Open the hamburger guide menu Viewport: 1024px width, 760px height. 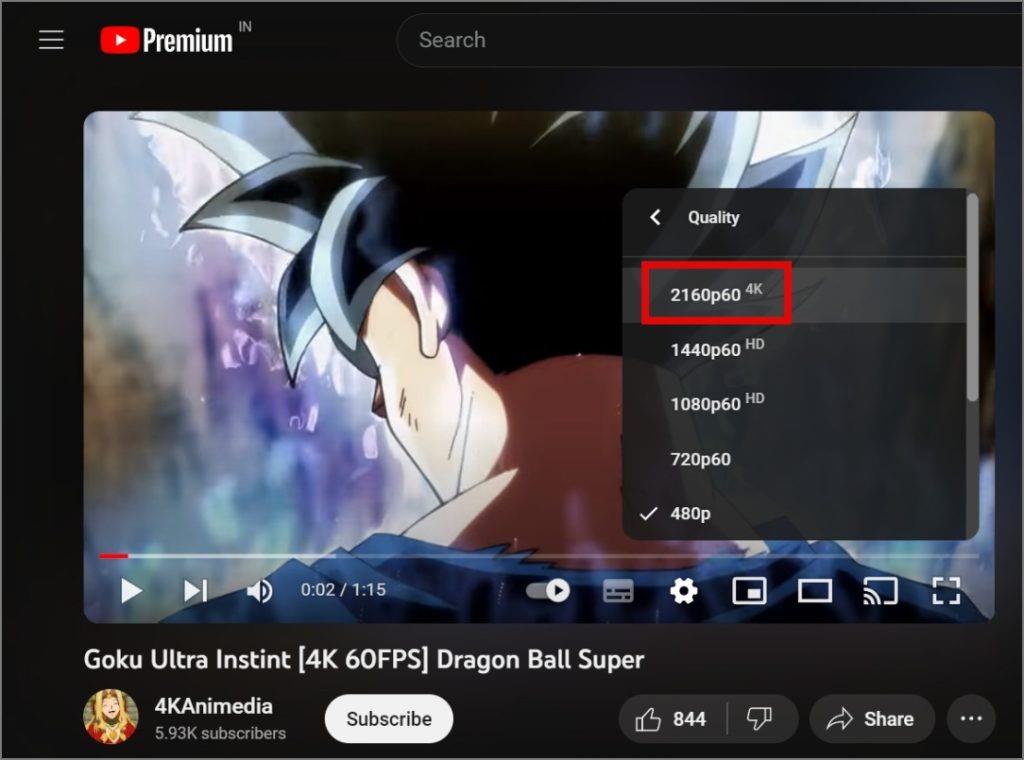51,40
